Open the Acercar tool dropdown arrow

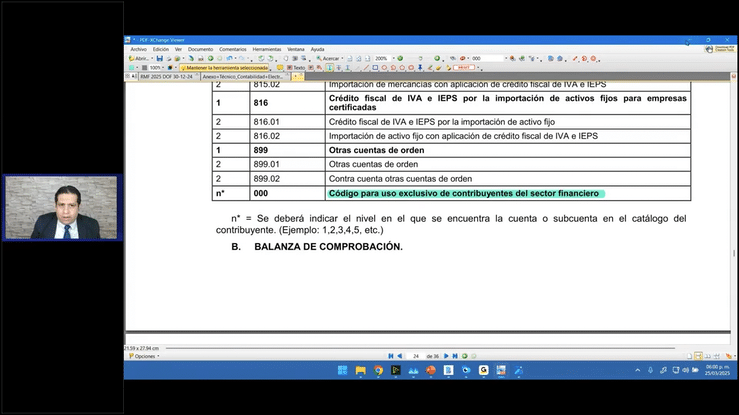point(343,58)
